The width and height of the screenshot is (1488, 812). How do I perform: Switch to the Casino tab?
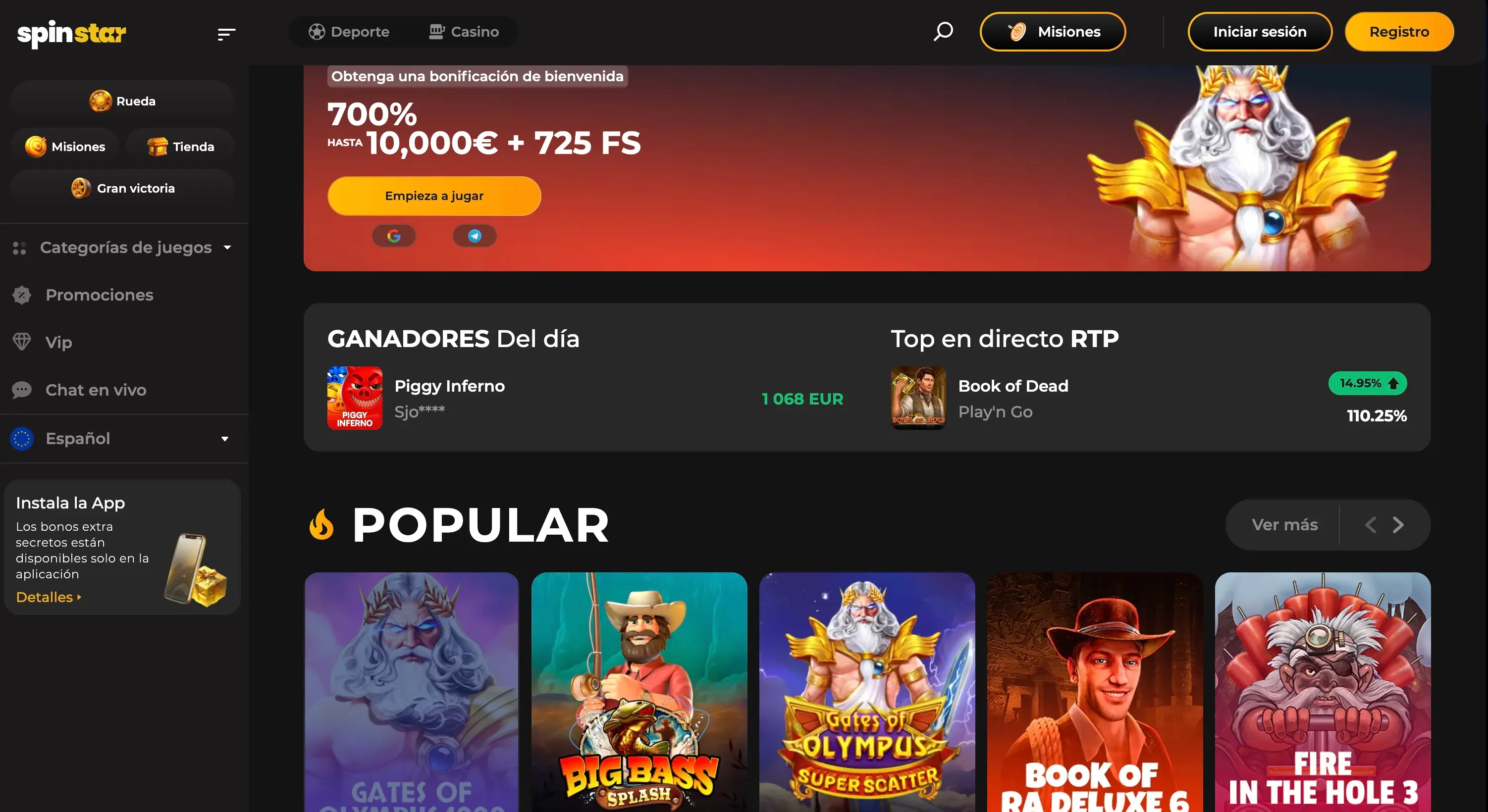(x=464, y=32)
